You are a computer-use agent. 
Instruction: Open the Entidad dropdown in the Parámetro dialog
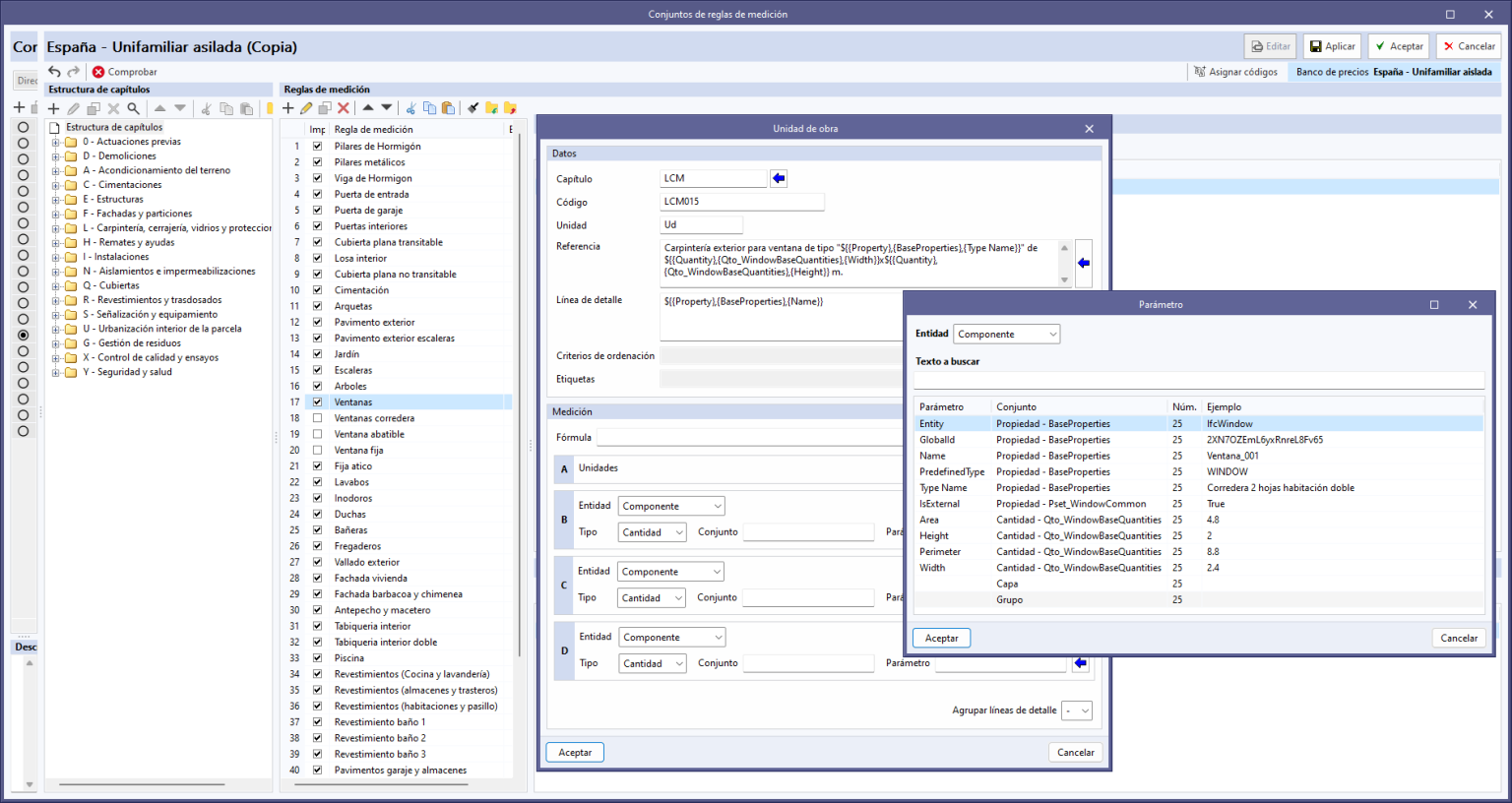coord(1006,335)
